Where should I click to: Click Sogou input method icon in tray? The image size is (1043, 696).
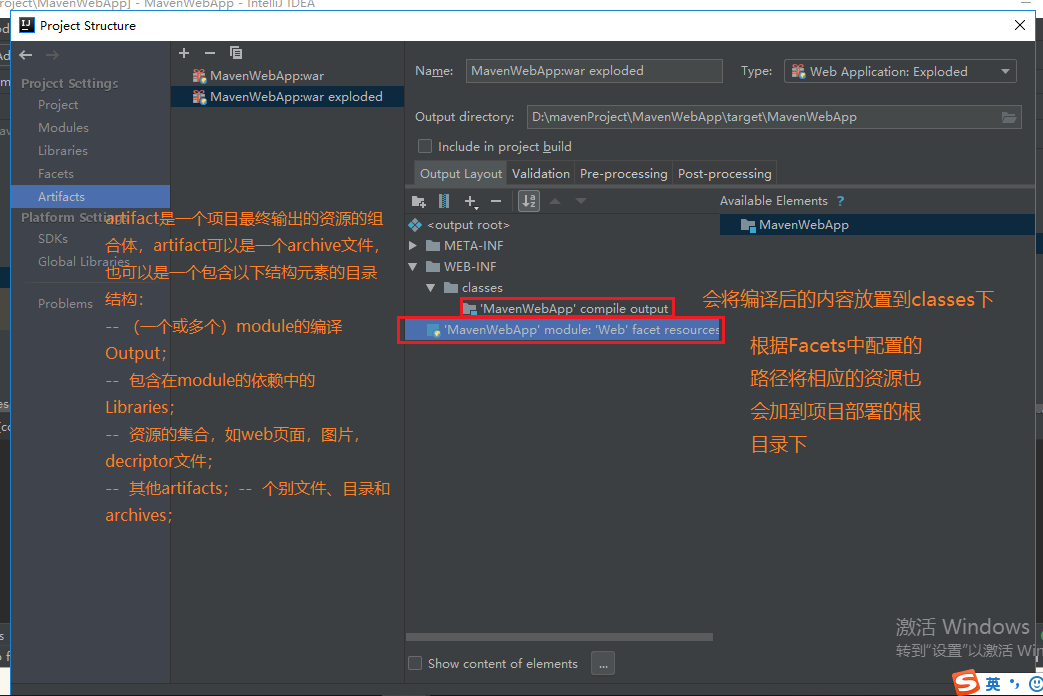(966, 683)
